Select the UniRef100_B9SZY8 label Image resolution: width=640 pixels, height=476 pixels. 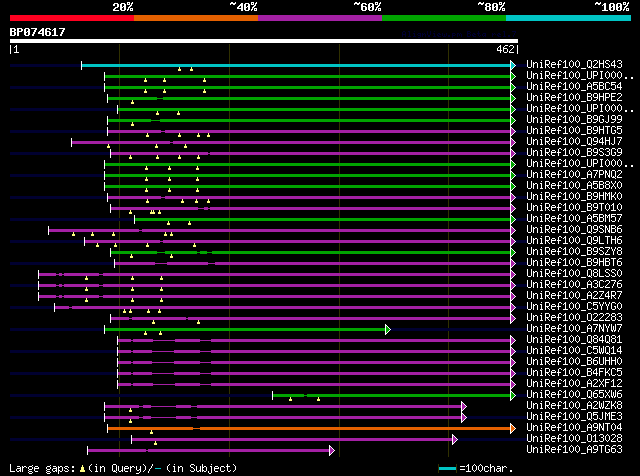tap(574, 252)
